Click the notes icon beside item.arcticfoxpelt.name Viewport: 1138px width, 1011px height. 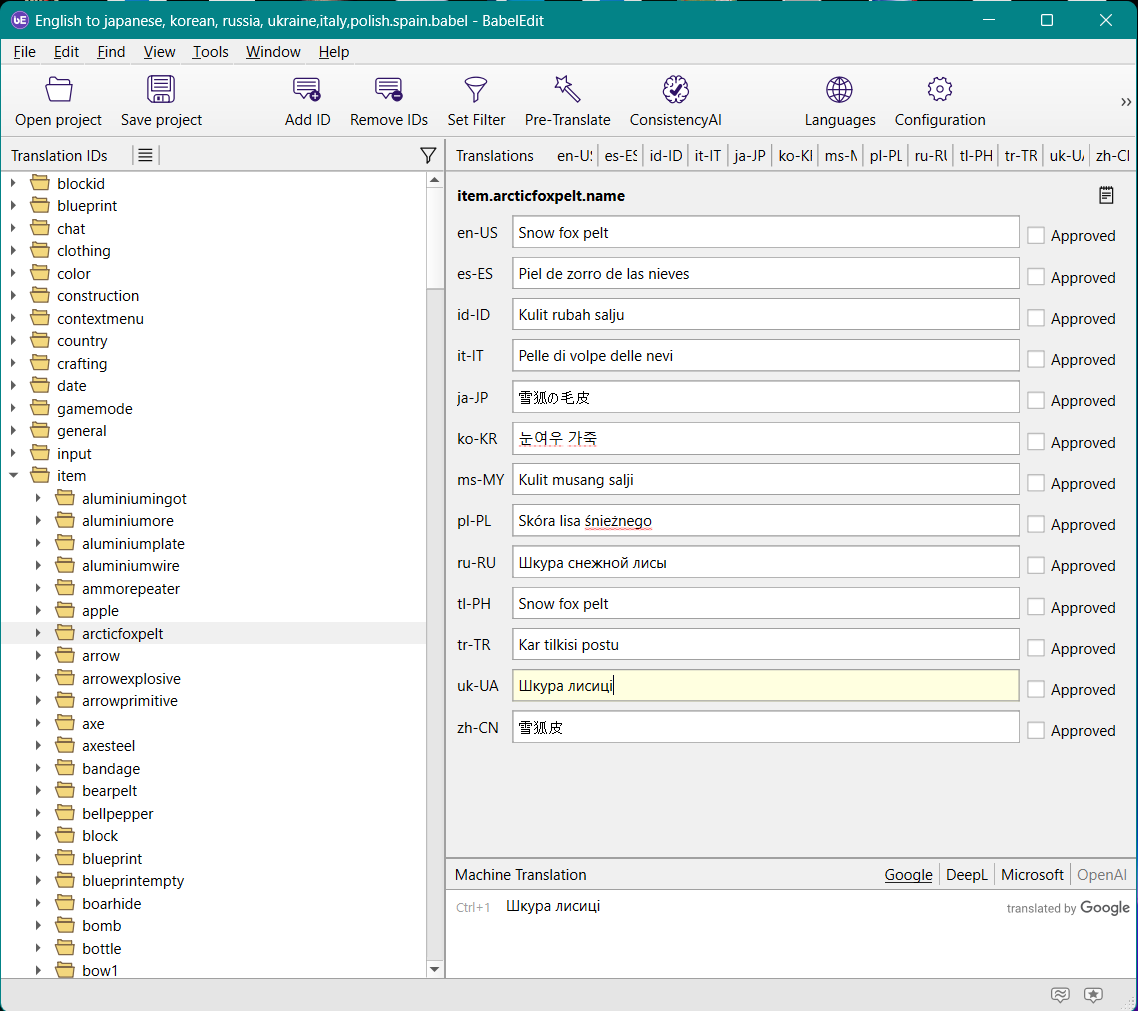click(x=1106, y=195)
